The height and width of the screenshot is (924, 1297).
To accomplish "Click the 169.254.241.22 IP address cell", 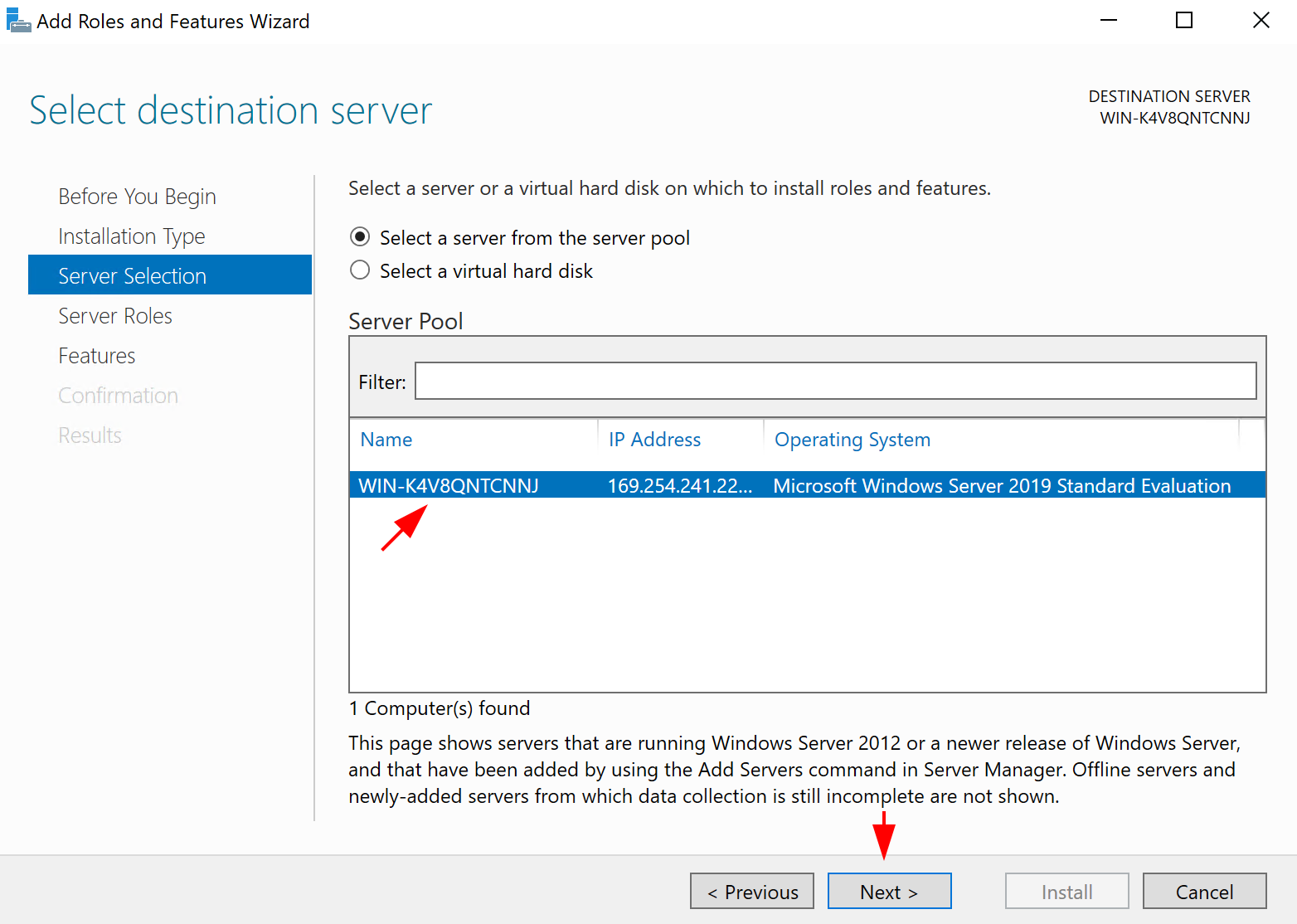I will pyautogui.click(x=680, y=485).
